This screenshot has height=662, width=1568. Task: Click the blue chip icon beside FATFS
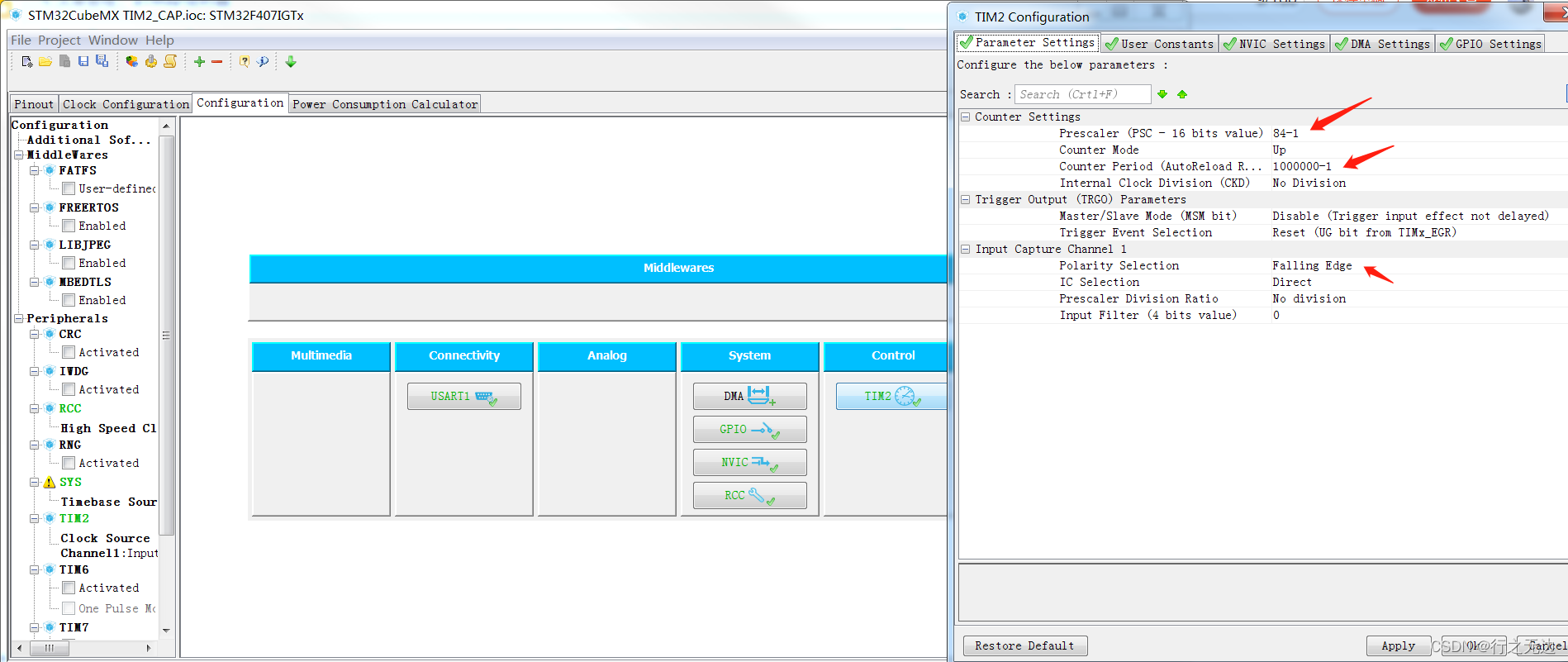(50, 170)
